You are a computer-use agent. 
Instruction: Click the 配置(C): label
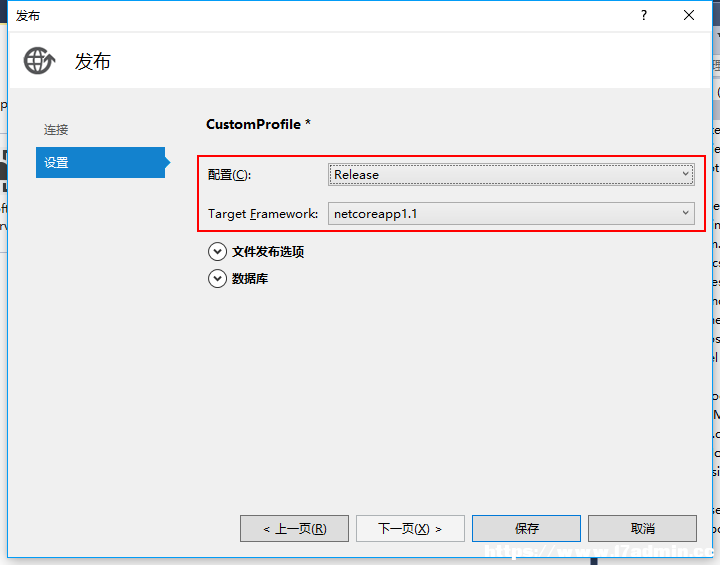[230, 175]
